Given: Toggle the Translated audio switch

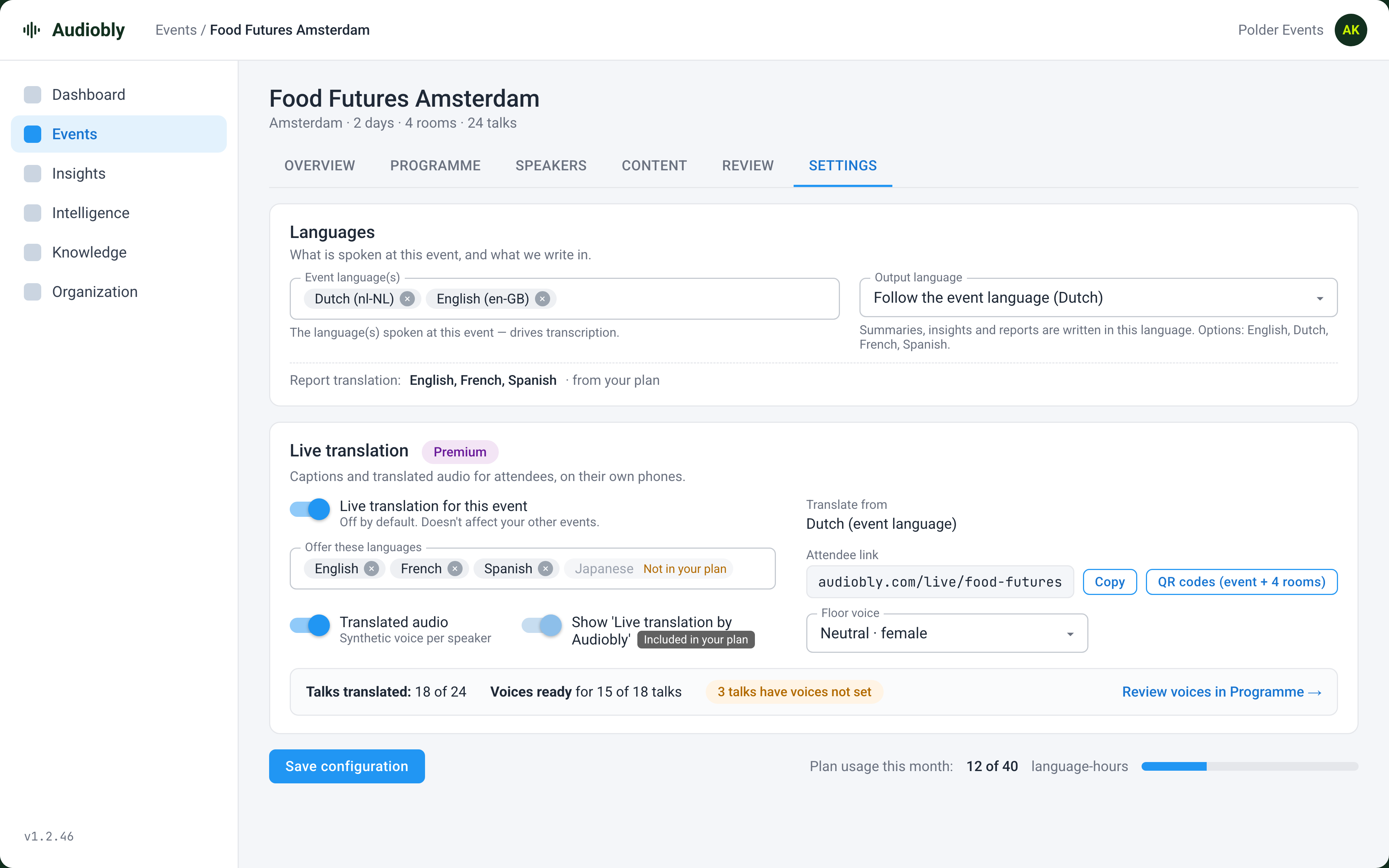Looking at the screenshot, I should pos(310,625).
